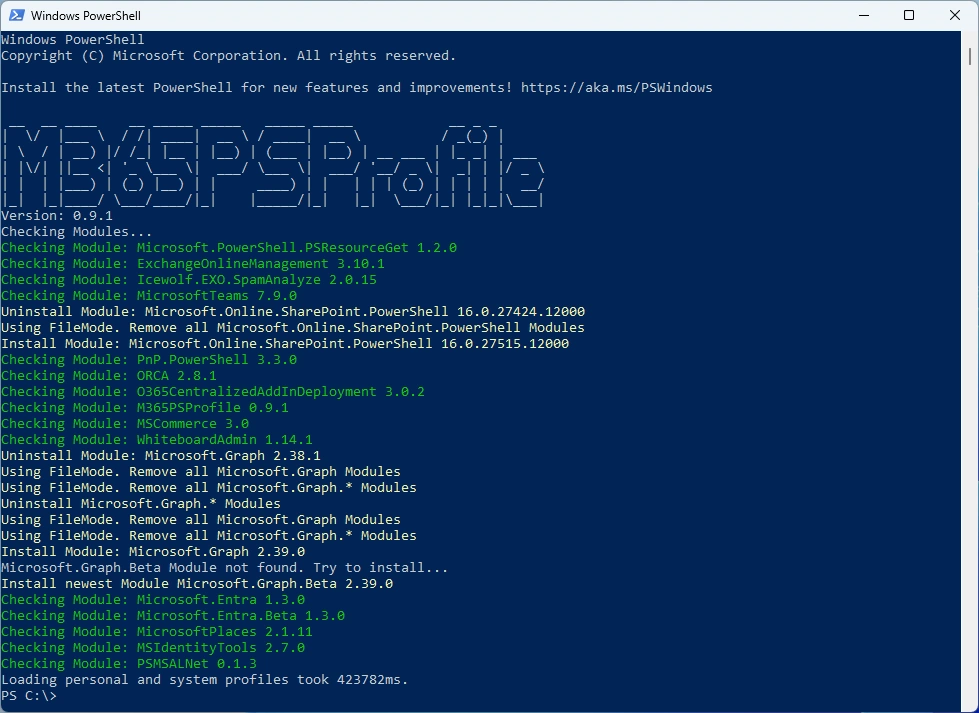This screenshot has width=979, height=713.
Task: Click the PowerShell icon in title bar
Action: point(17,15)
